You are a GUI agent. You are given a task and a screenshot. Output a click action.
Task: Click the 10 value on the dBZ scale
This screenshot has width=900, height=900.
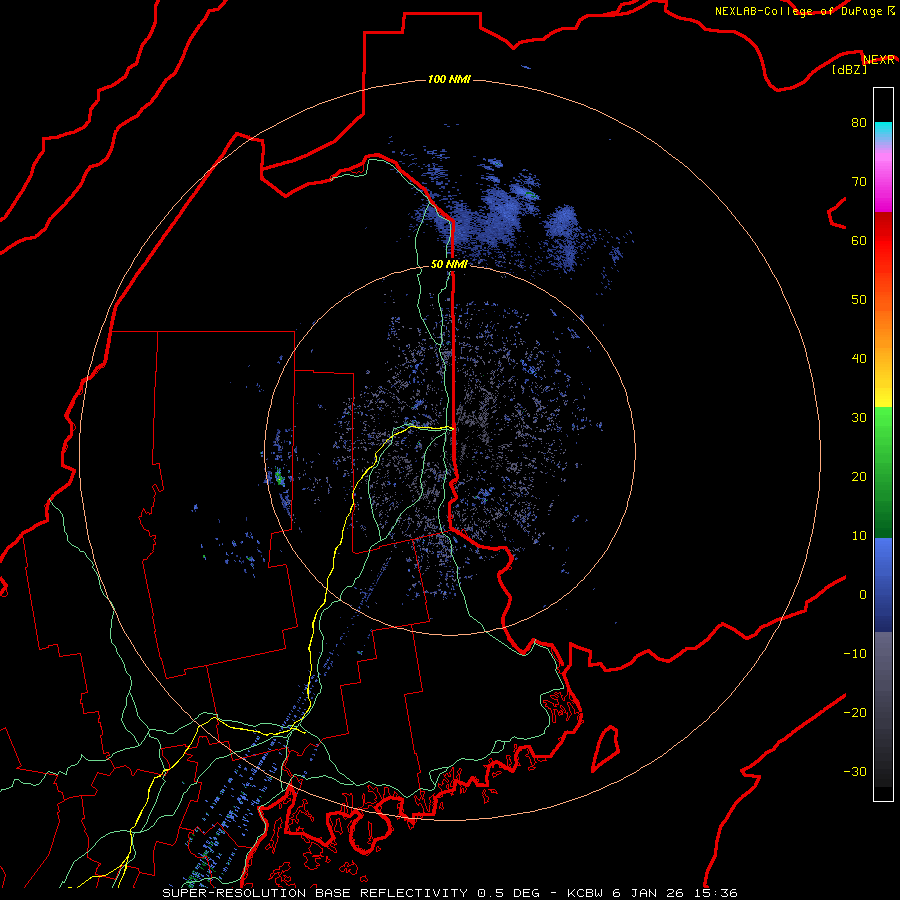(x=859, y=536)
